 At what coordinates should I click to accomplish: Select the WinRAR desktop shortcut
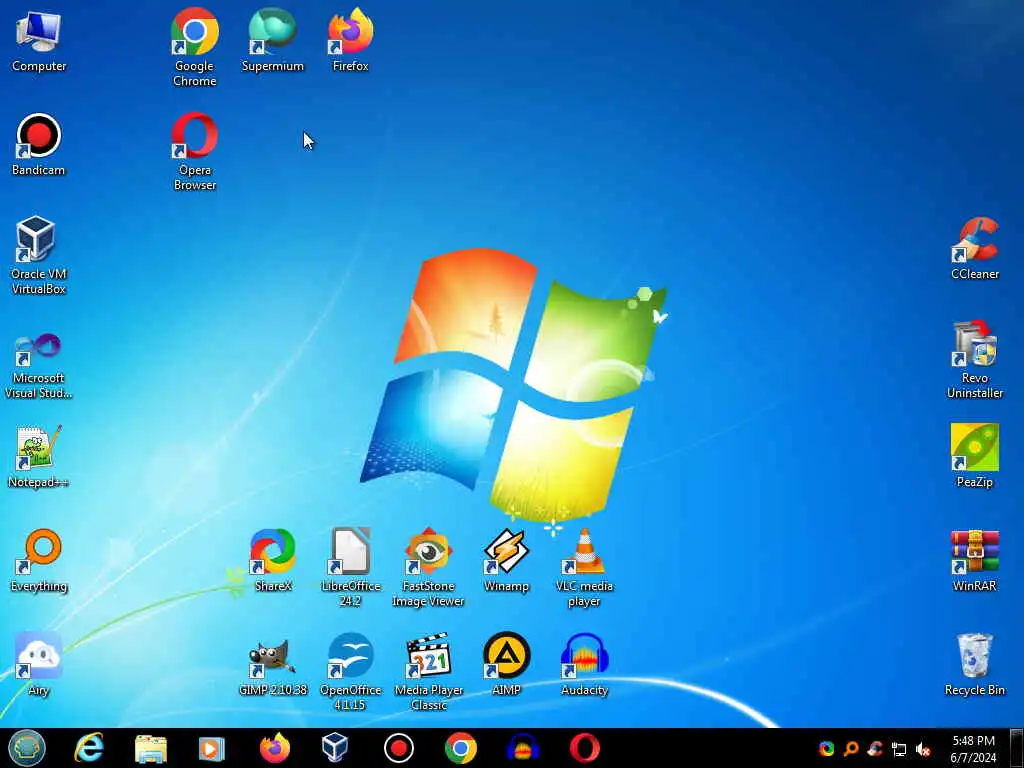coord(974,560)
